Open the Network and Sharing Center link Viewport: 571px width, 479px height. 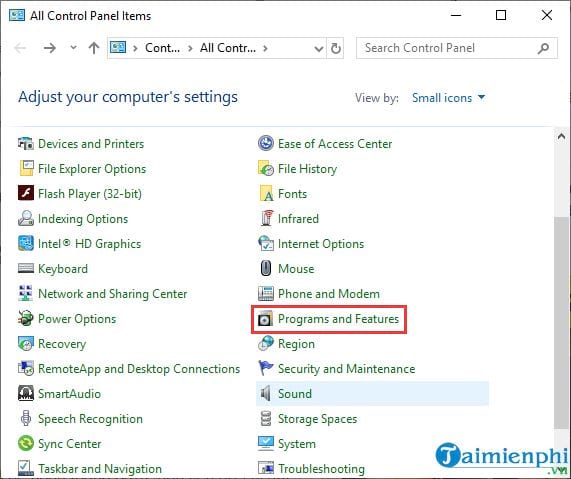coord(113,294)
